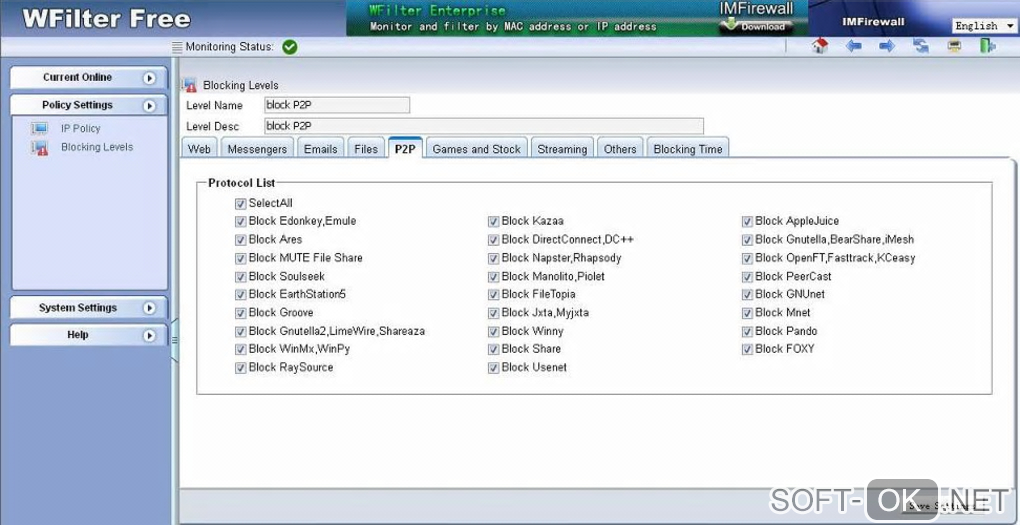This screenshot has width=1020, height=525.
Task: Toggle Block Kazaa checkbox
Action: pos(494,222)
